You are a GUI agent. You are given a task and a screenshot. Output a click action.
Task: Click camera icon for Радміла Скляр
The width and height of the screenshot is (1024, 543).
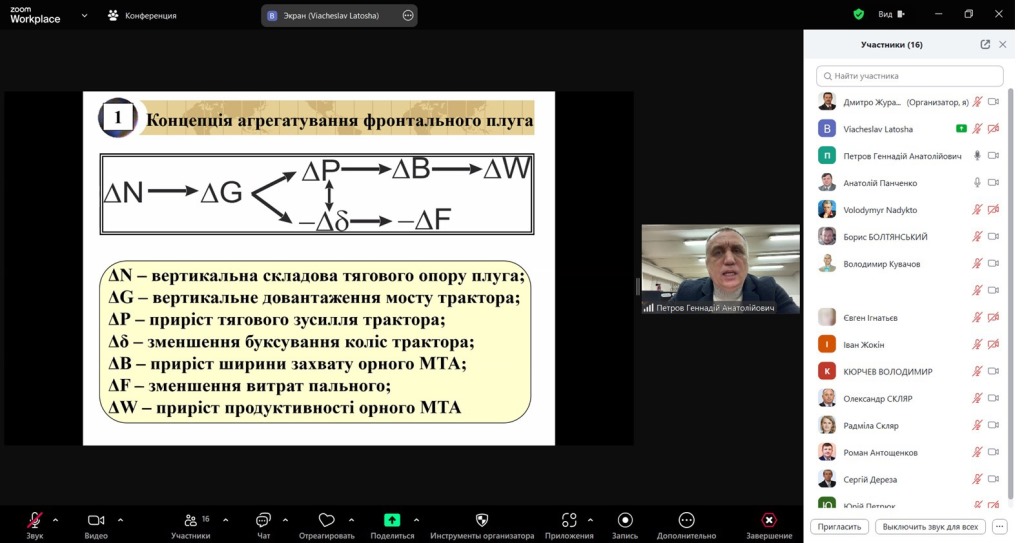click(x=993, y=425)
